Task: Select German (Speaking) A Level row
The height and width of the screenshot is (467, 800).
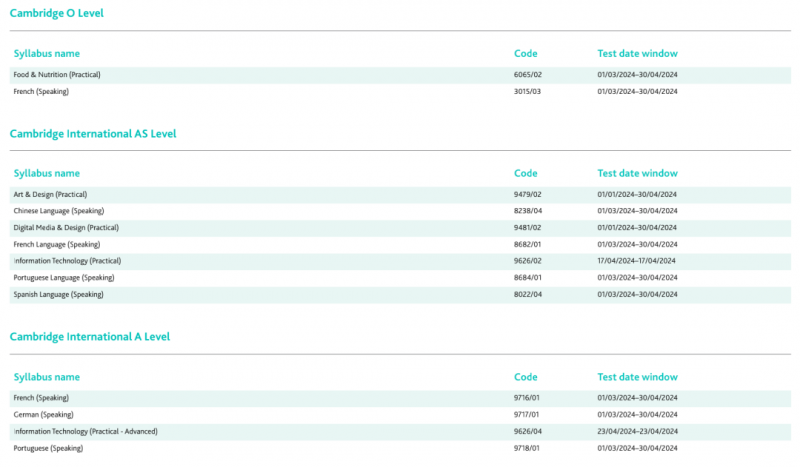Action: [x=400, y=415]
